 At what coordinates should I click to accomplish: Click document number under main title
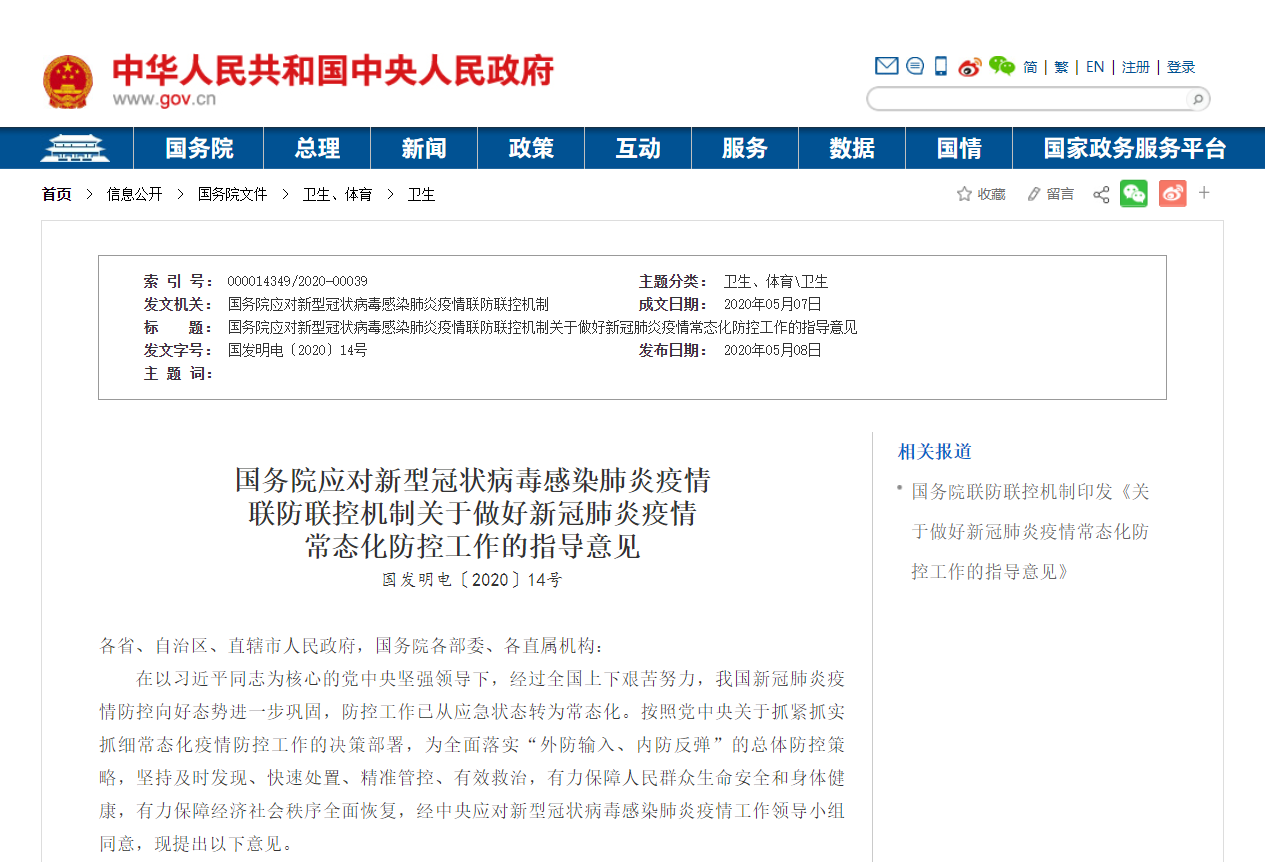click(472, 580)
